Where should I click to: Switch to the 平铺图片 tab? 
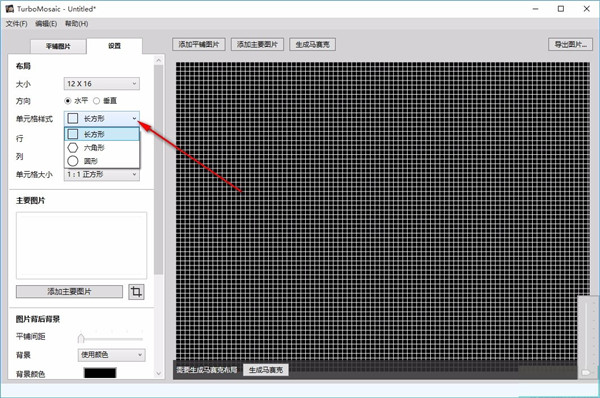[58, 46]
